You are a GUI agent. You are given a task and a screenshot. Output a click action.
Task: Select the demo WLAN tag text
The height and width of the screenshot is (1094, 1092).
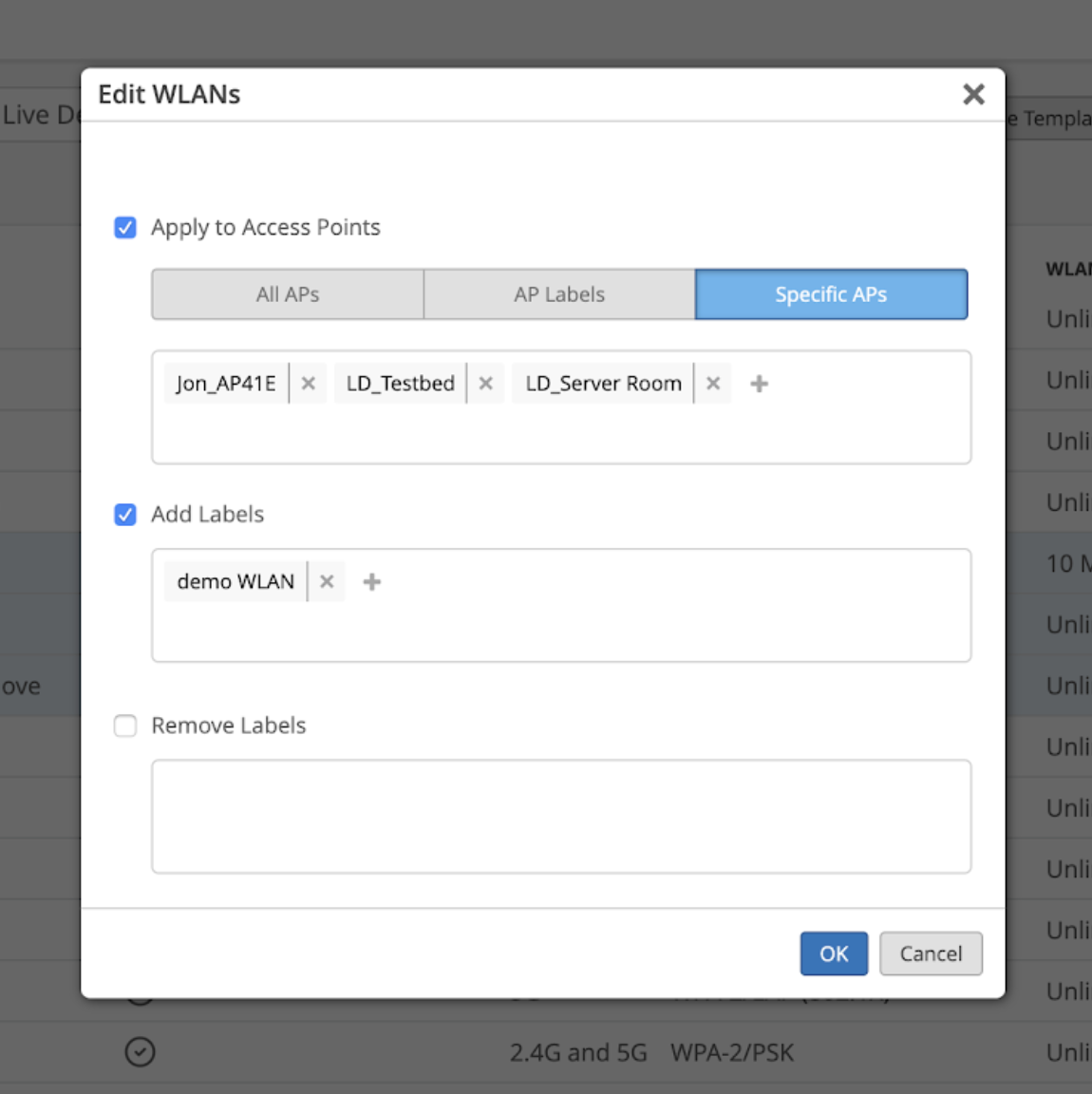click(x=235, y=582)
